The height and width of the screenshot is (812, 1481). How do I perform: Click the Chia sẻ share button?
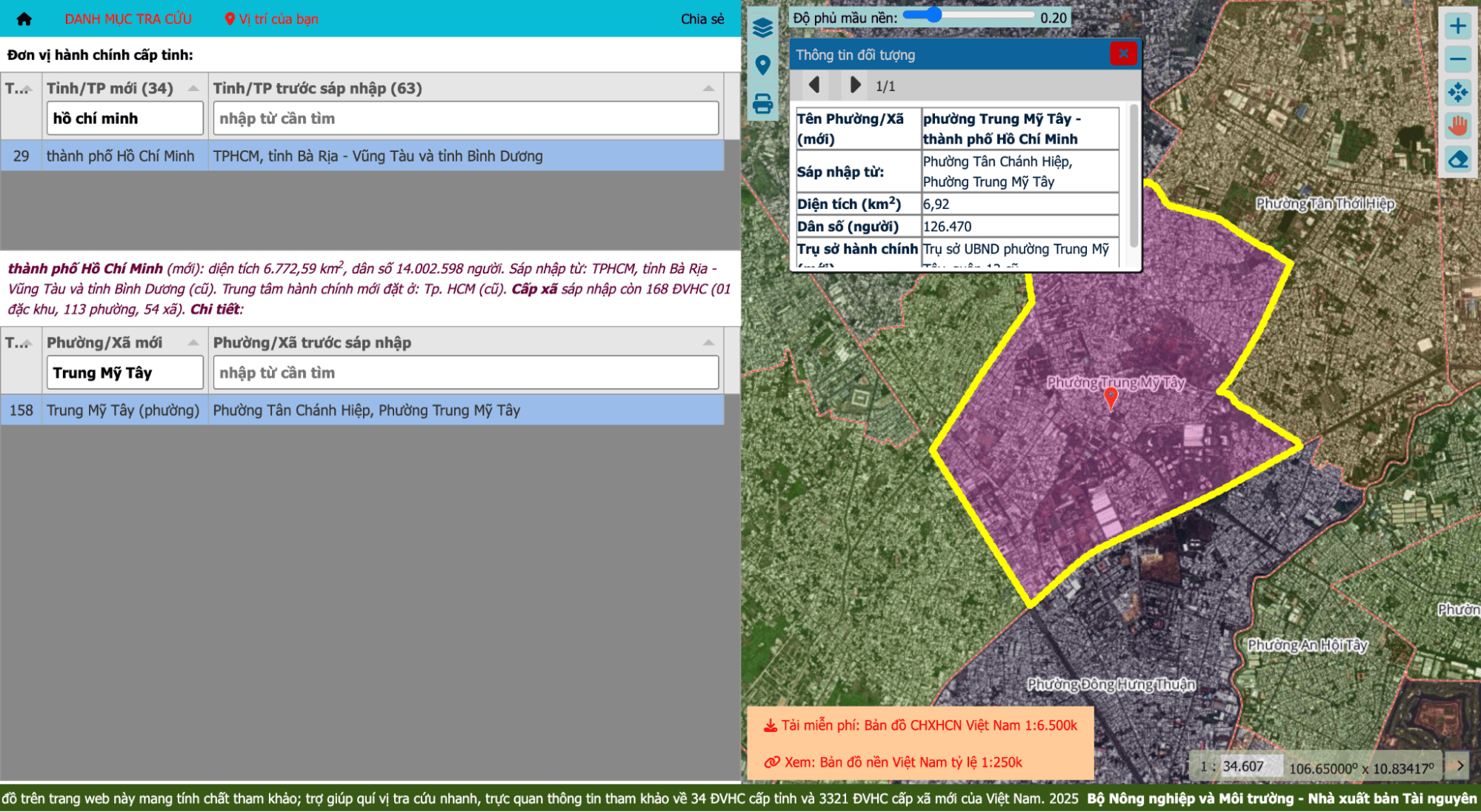click(x=702, y=19)
